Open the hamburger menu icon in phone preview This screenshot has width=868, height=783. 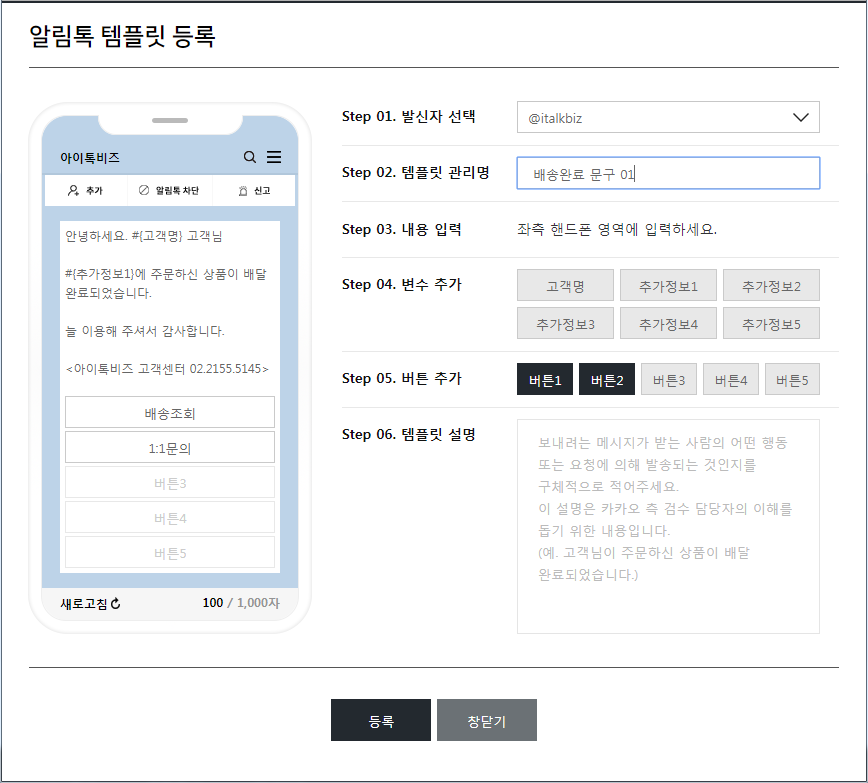(274, 157)
